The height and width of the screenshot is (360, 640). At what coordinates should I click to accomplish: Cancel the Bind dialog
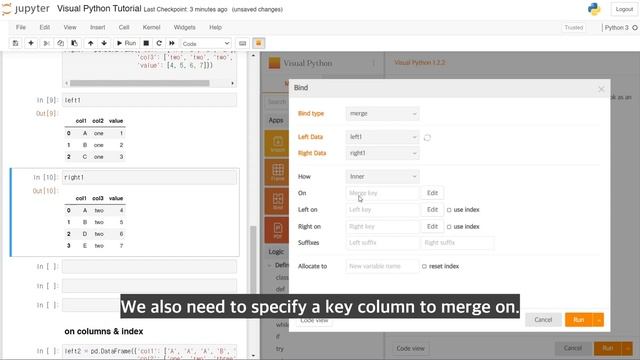click(x=543, y=320)
